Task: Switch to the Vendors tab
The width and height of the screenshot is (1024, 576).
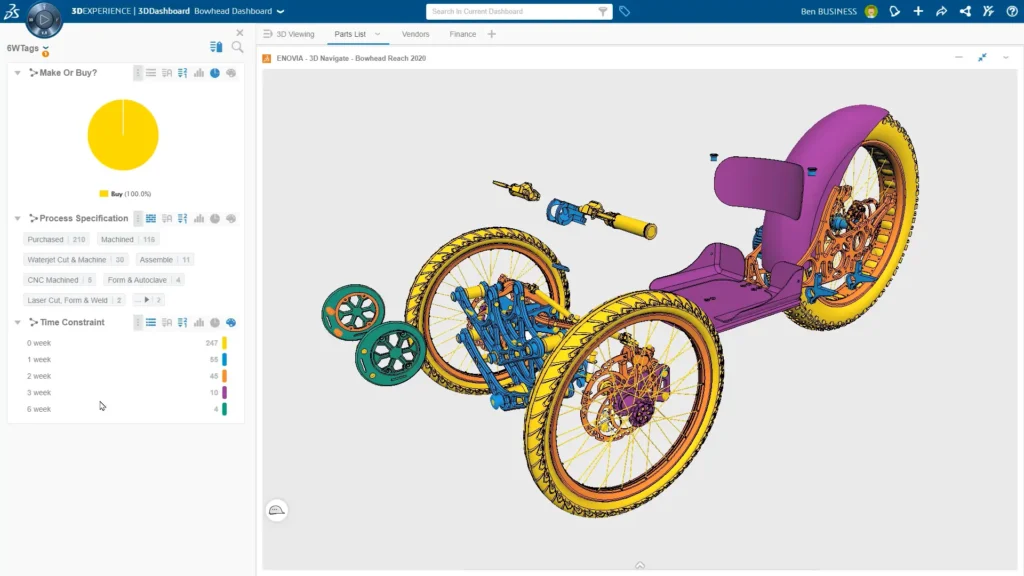Action: [415, 33]
